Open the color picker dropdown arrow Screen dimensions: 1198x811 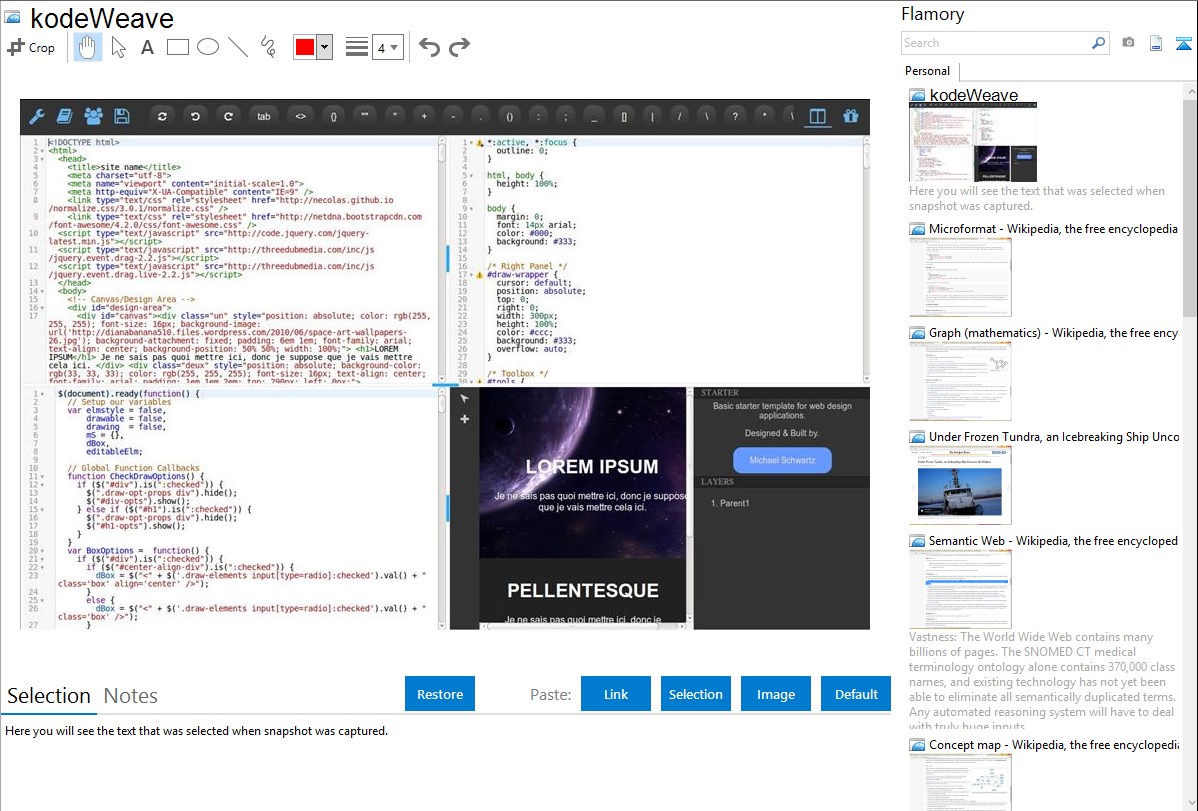pyautogui.click(x=324, y=47)
